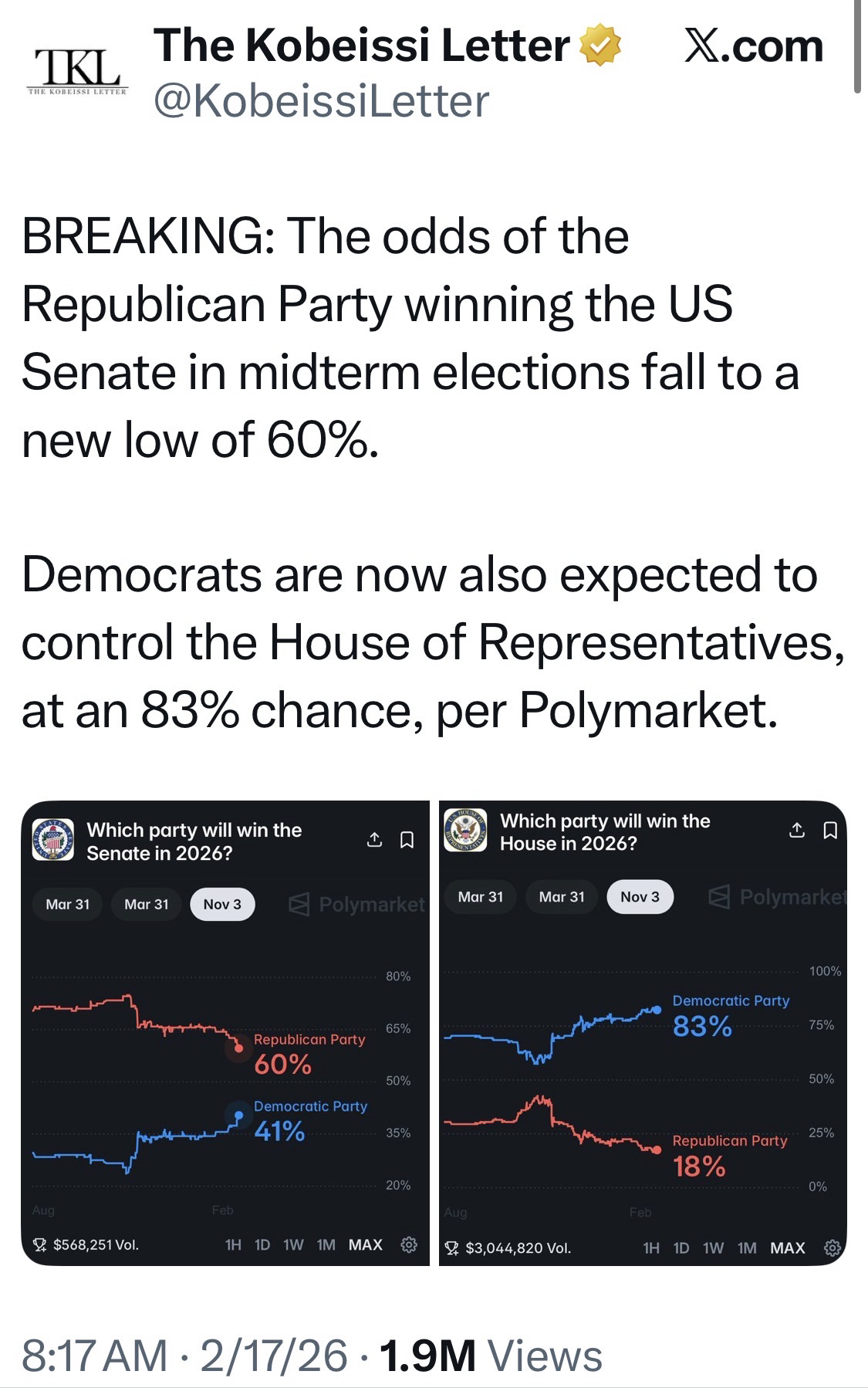Viewport: 868px width, 1388px height.
Task: Open @KobeissiLetter handle link
Action: click(x=321, y=101)
